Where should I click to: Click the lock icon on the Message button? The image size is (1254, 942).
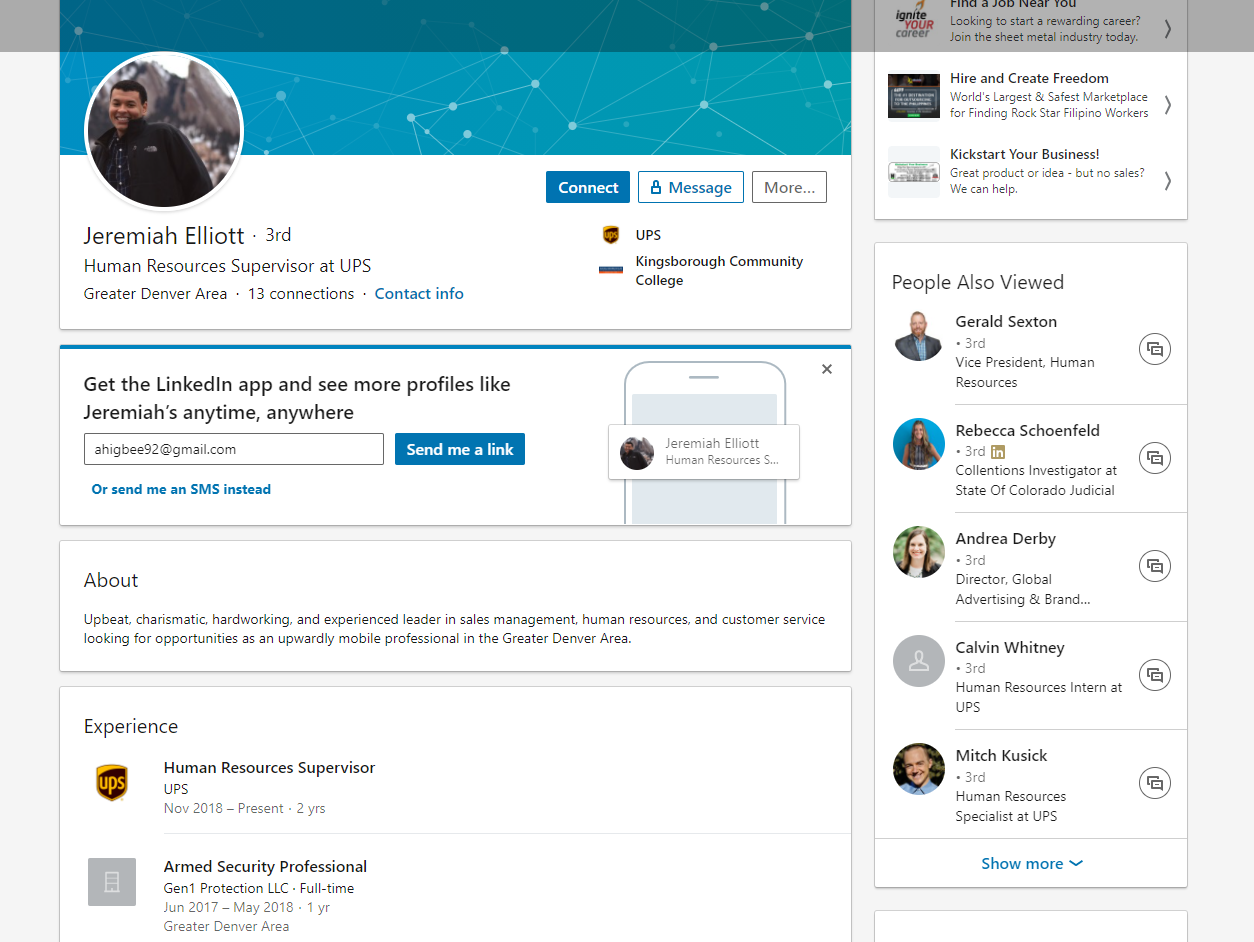coord(656,187)
